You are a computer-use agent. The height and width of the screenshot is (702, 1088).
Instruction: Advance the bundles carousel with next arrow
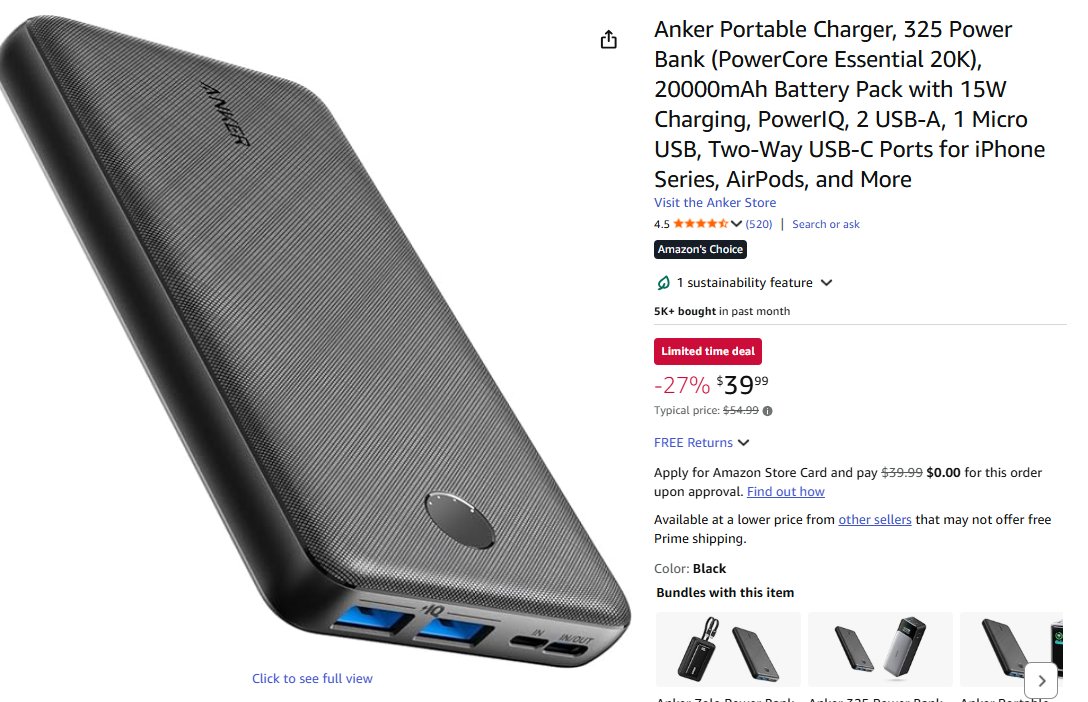click(1041, 680)
